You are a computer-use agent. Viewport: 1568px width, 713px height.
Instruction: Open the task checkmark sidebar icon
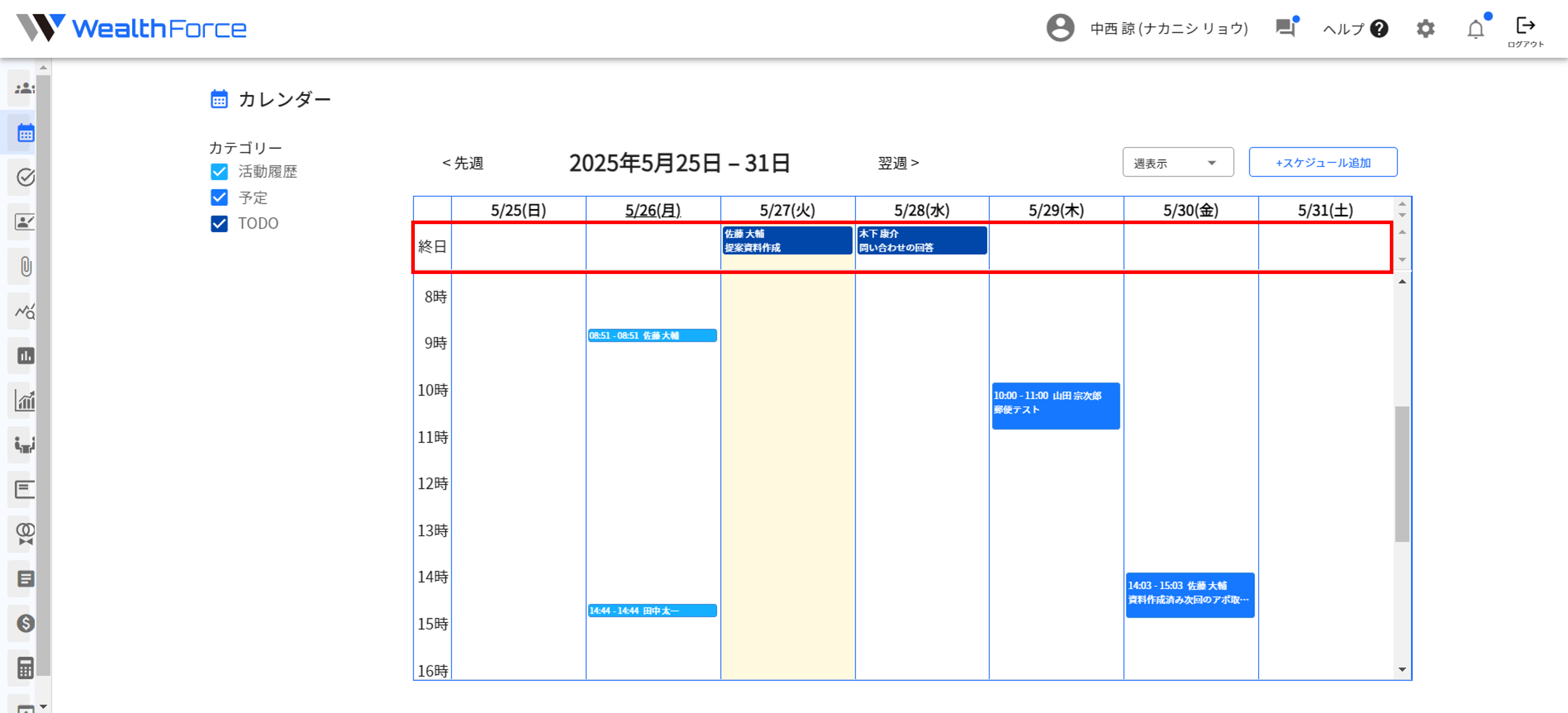[x=25, y=177]
